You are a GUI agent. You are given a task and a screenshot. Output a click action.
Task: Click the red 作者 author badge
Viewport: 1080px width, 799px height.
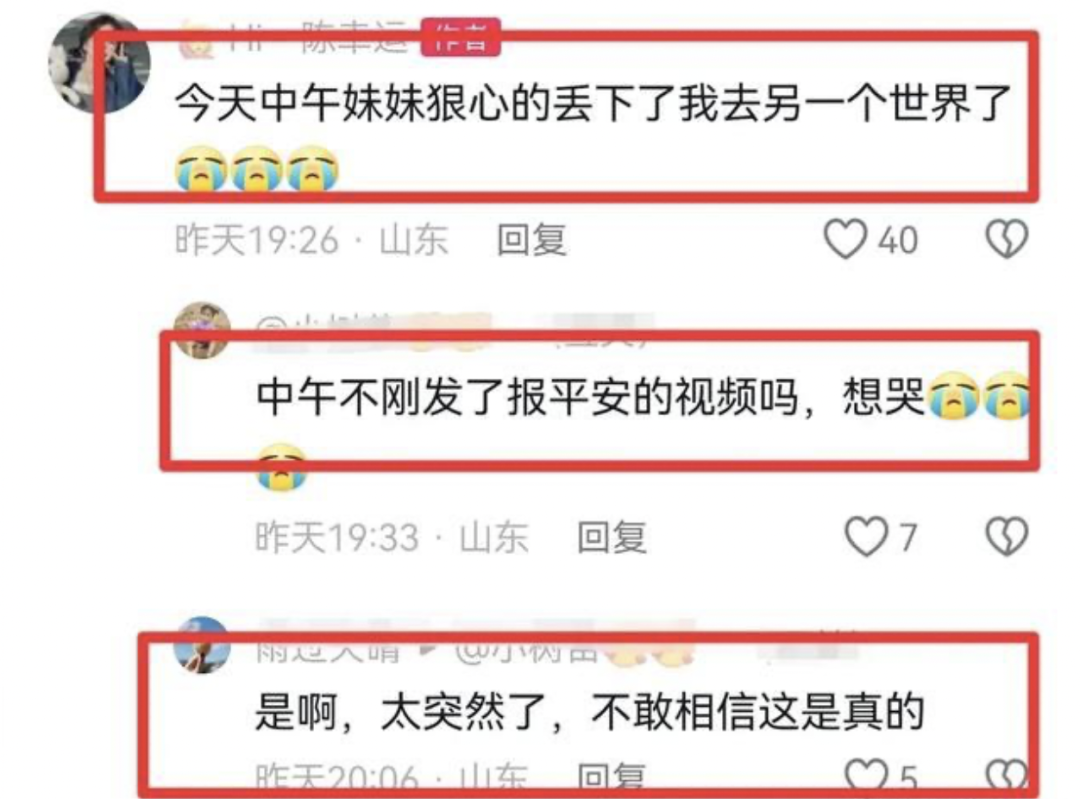coord(460,38)
